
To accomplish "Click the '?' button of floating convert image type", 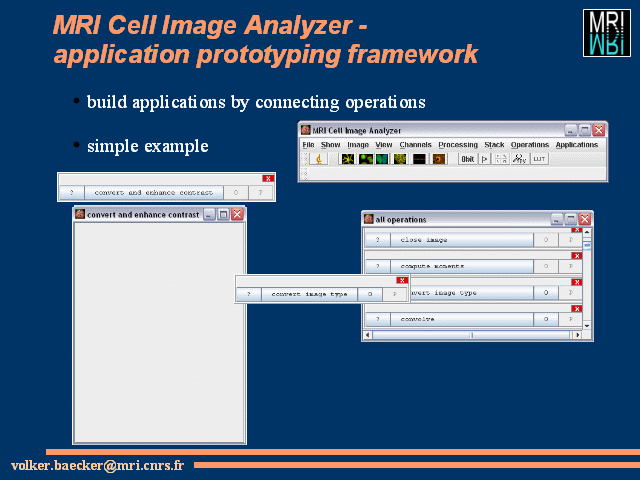I will coord(249,294).
